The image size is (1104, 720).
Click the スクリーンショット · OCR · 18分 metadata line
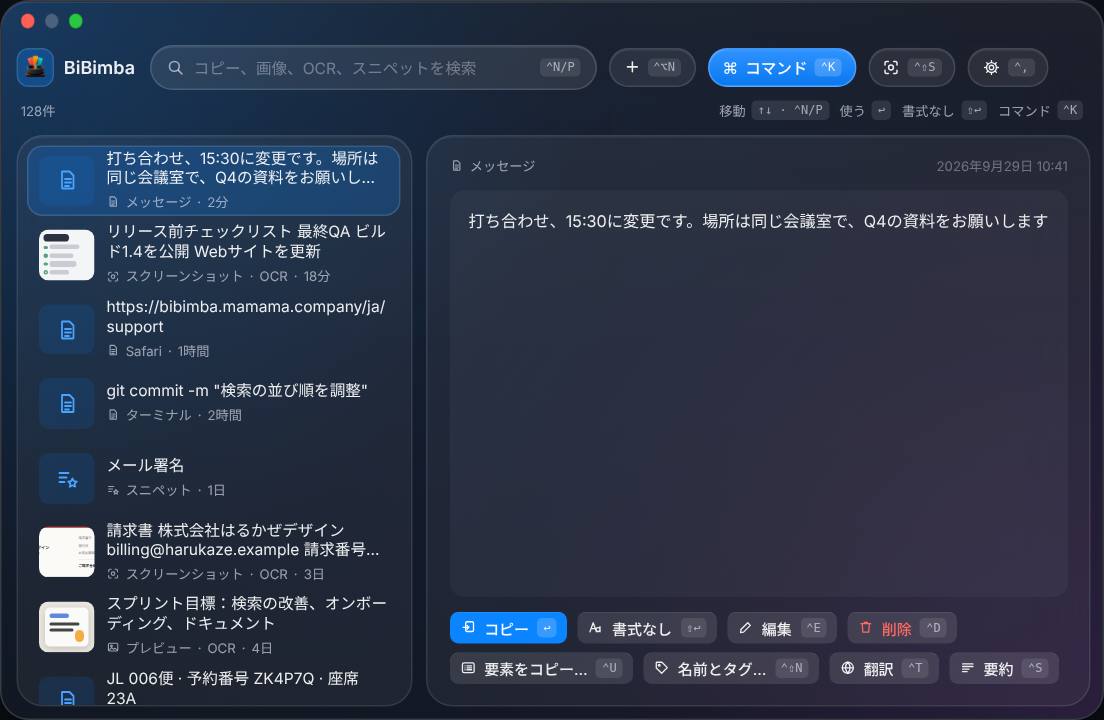218,277
